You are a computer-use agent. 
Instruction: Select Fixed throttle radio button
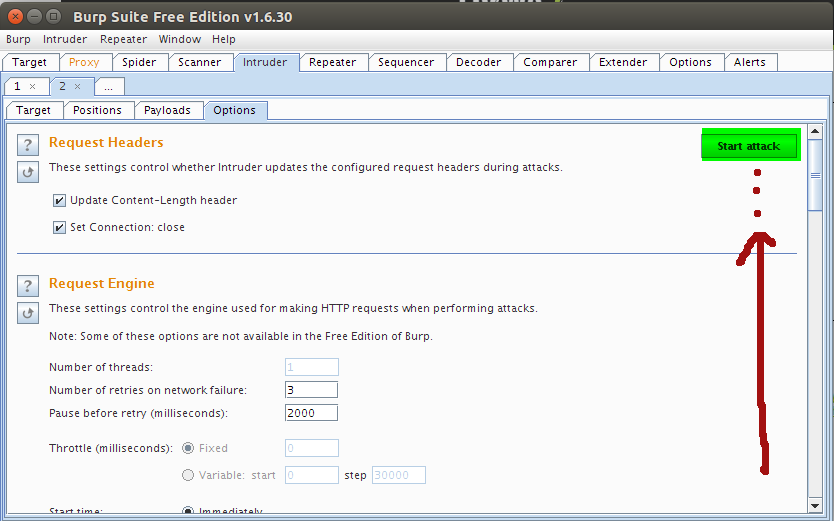pos(188,448)
